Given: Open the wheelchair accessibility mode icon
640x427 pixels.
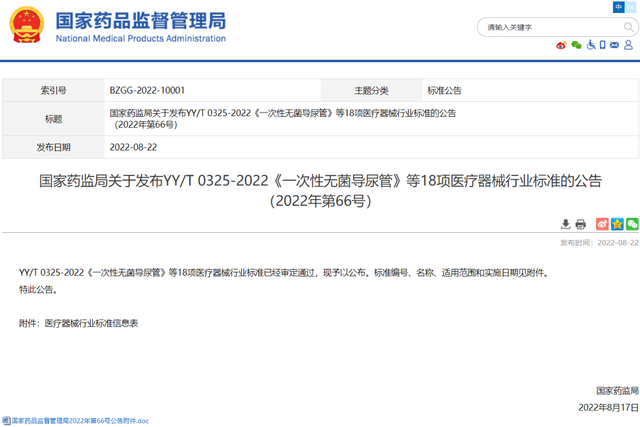Looking at the screenshot, I should [591, 45].
